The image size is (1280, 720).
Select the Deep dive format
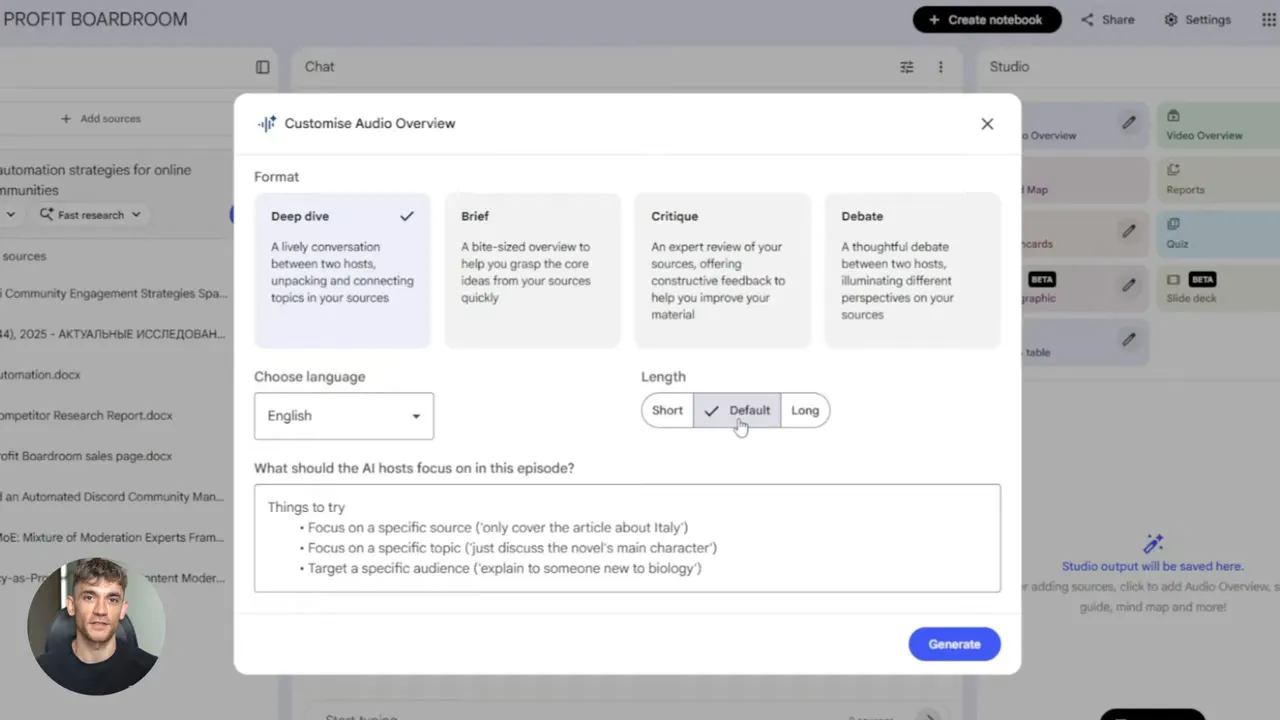click(x=342, y=270)
